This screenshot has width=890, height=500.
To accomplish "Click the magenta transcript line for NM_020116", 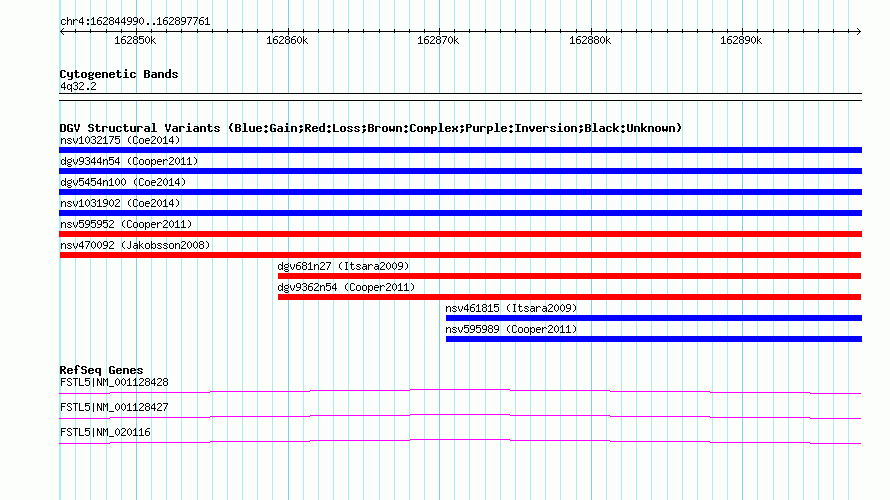I will (x=460, y=441).
